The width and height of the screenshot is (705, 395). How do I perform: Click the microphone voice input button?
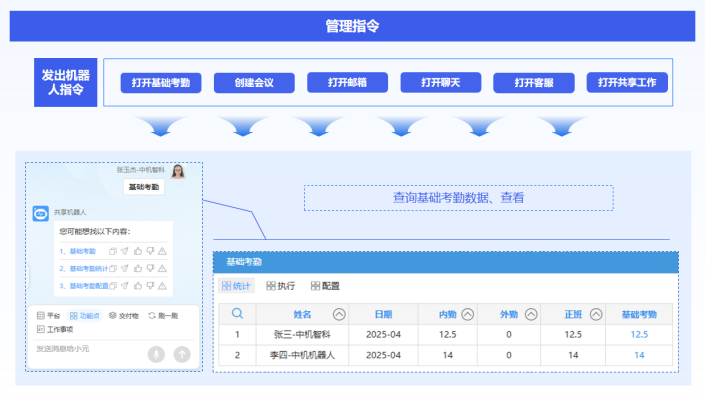point(156,355)
